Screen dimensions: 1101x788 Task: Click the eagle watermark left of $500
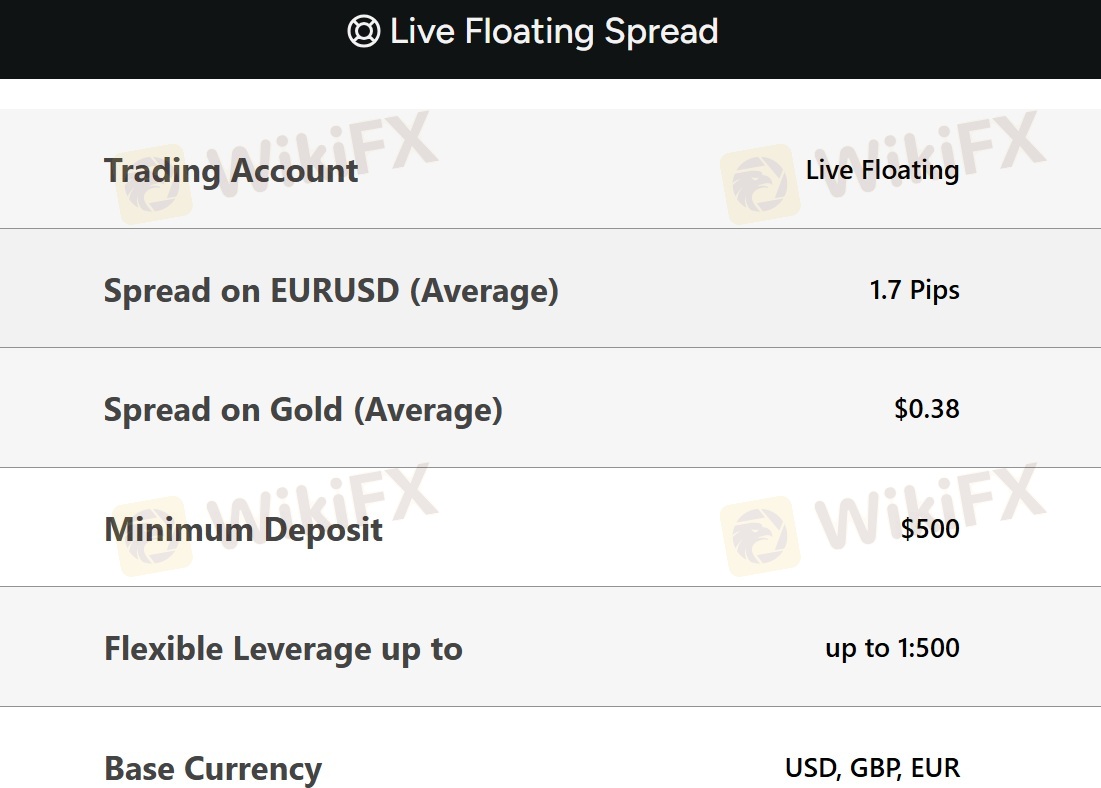760,536
